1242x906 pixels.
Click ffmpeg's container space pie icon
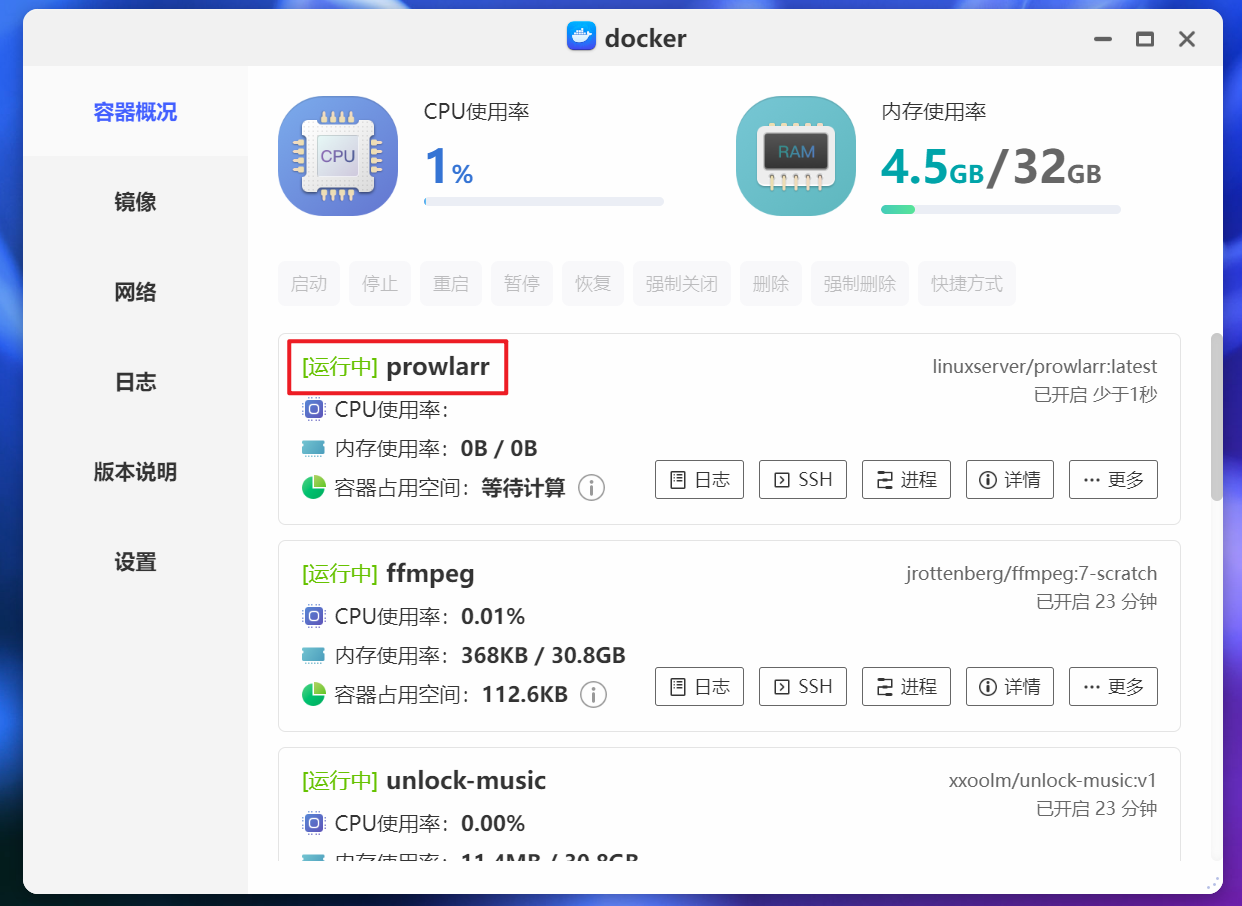(x=314, y=694)
